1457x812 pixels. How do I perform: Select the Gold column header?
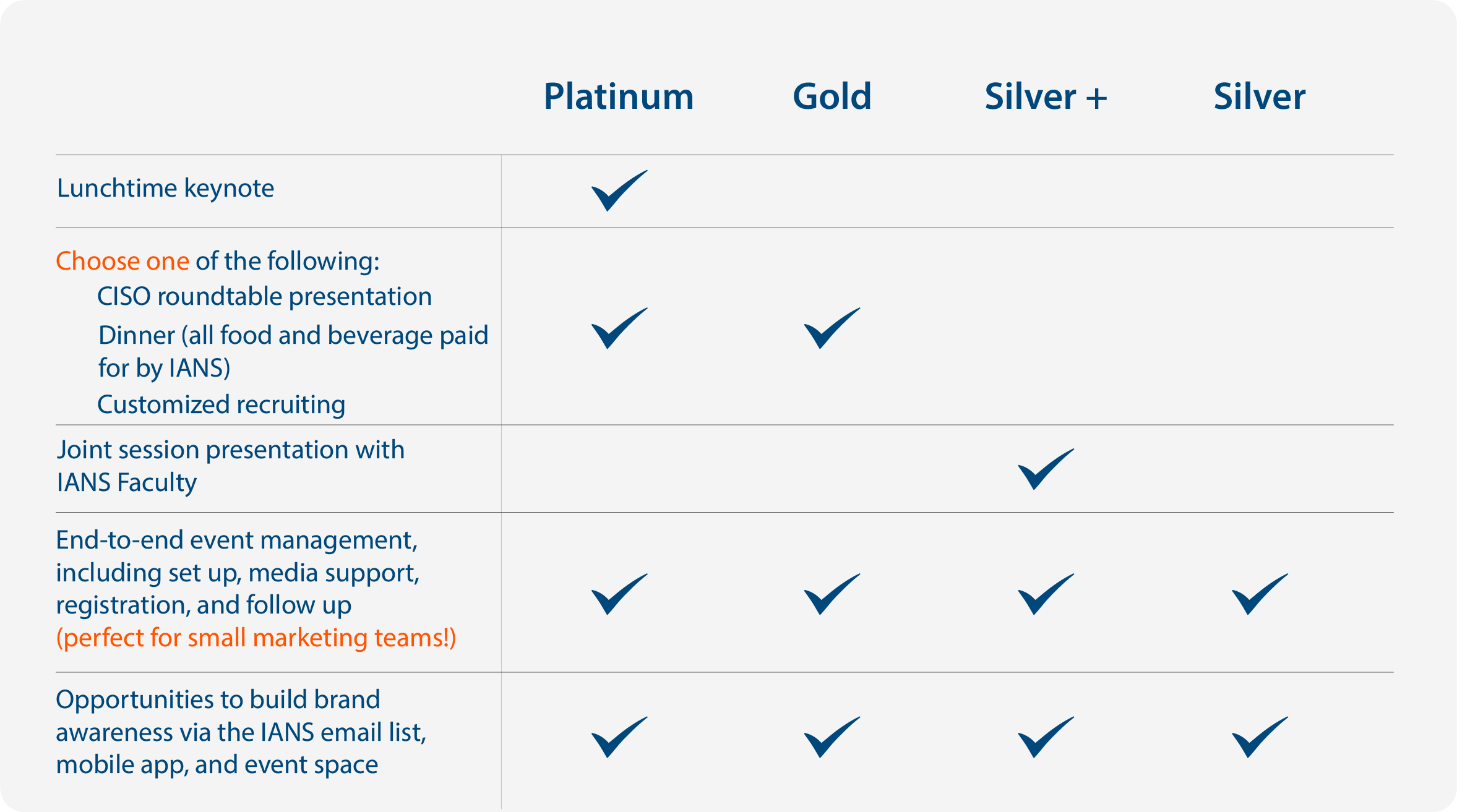832,96
